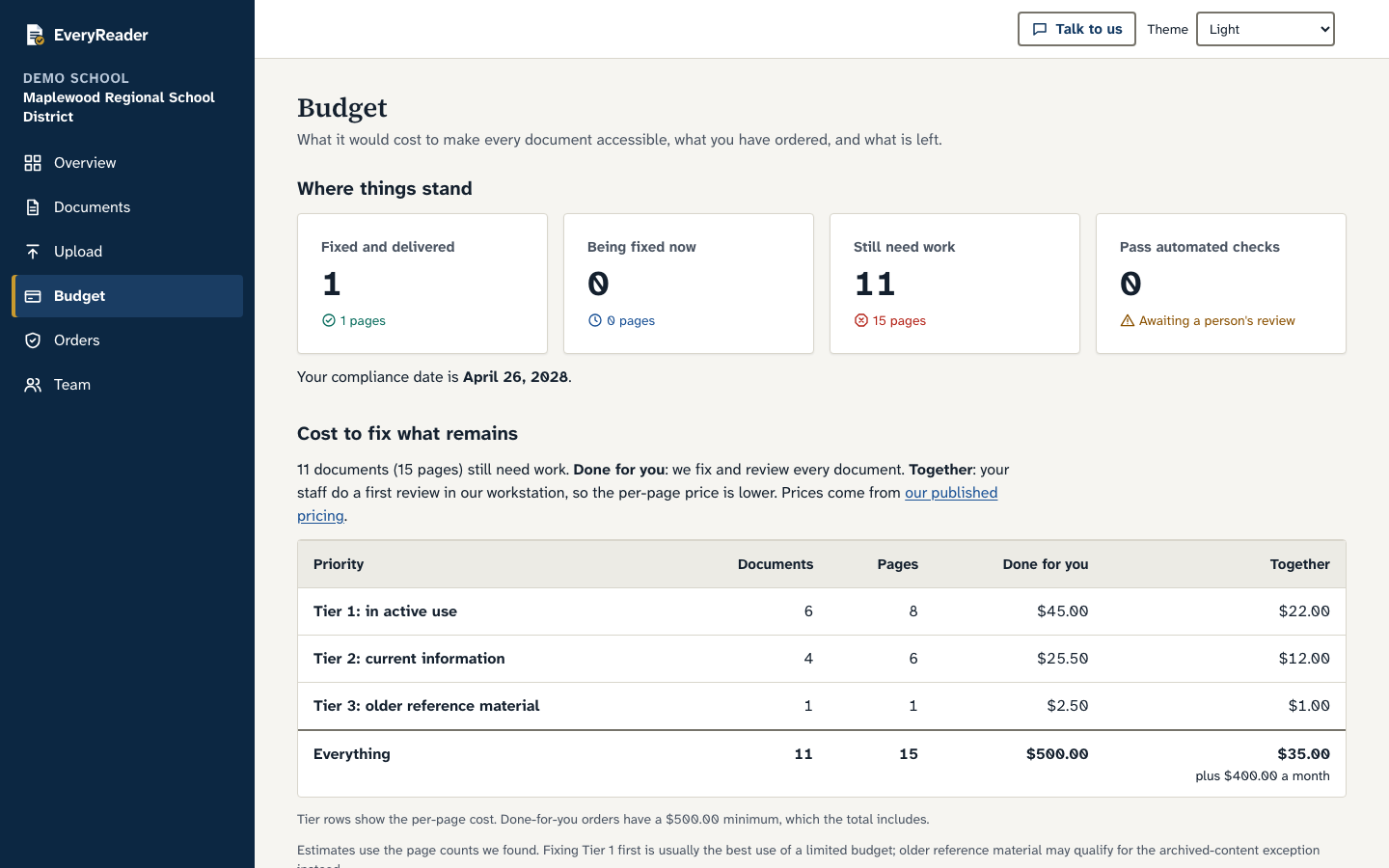The height and width of the screenshot is (868, 1389).
Task: Click the Orders shield icon
Action: (33, 340)
